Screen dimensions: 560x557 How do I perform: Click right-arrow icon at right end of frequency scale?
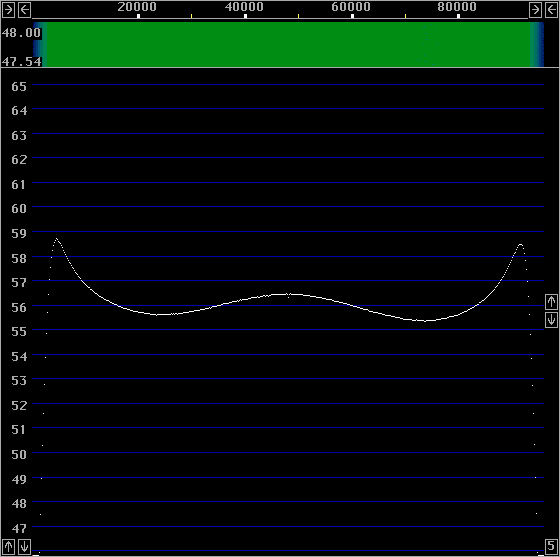tap(535, 10)
